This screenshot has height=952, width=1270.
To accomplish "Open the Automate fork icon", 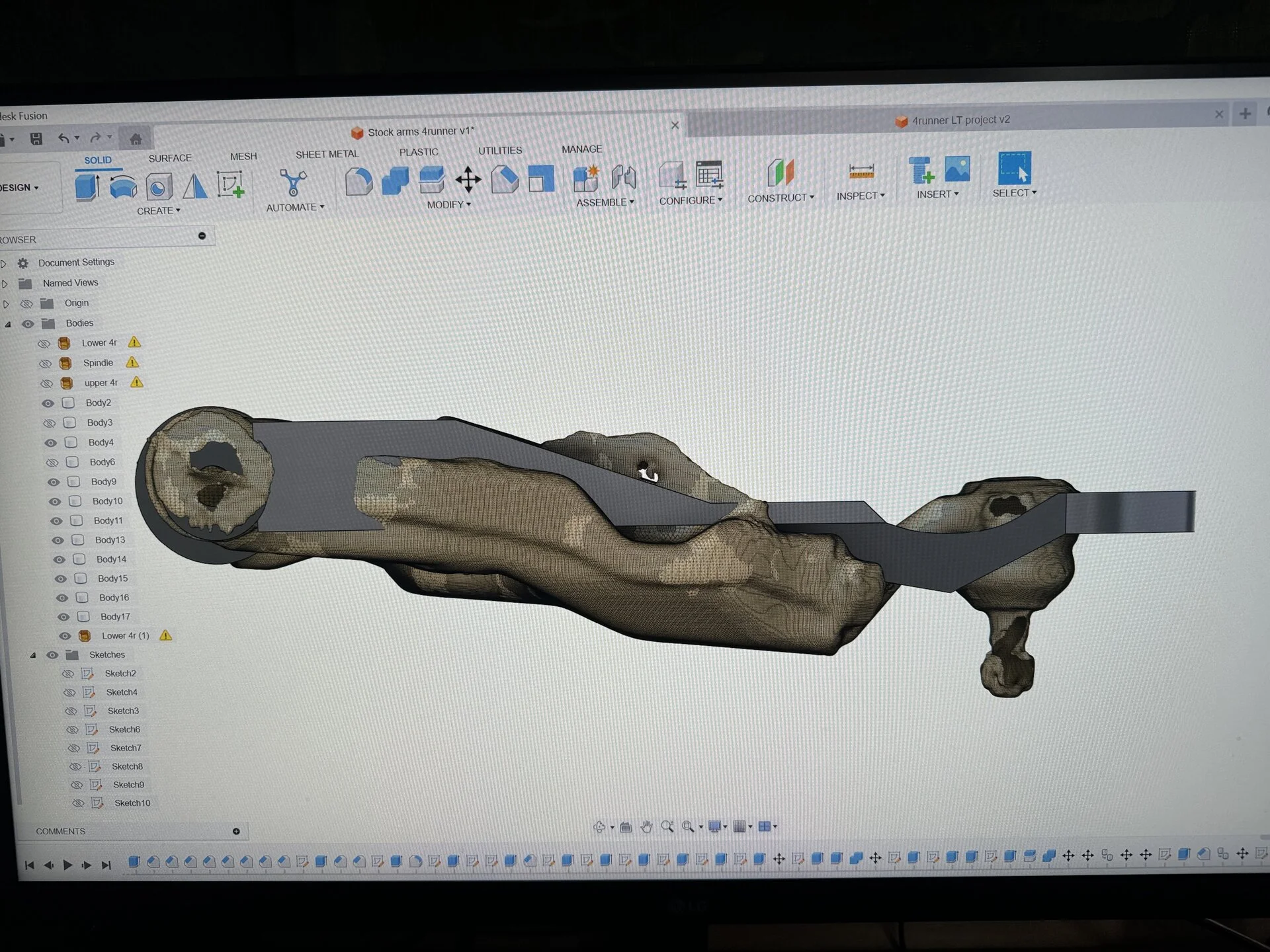I will pos(293,183).
